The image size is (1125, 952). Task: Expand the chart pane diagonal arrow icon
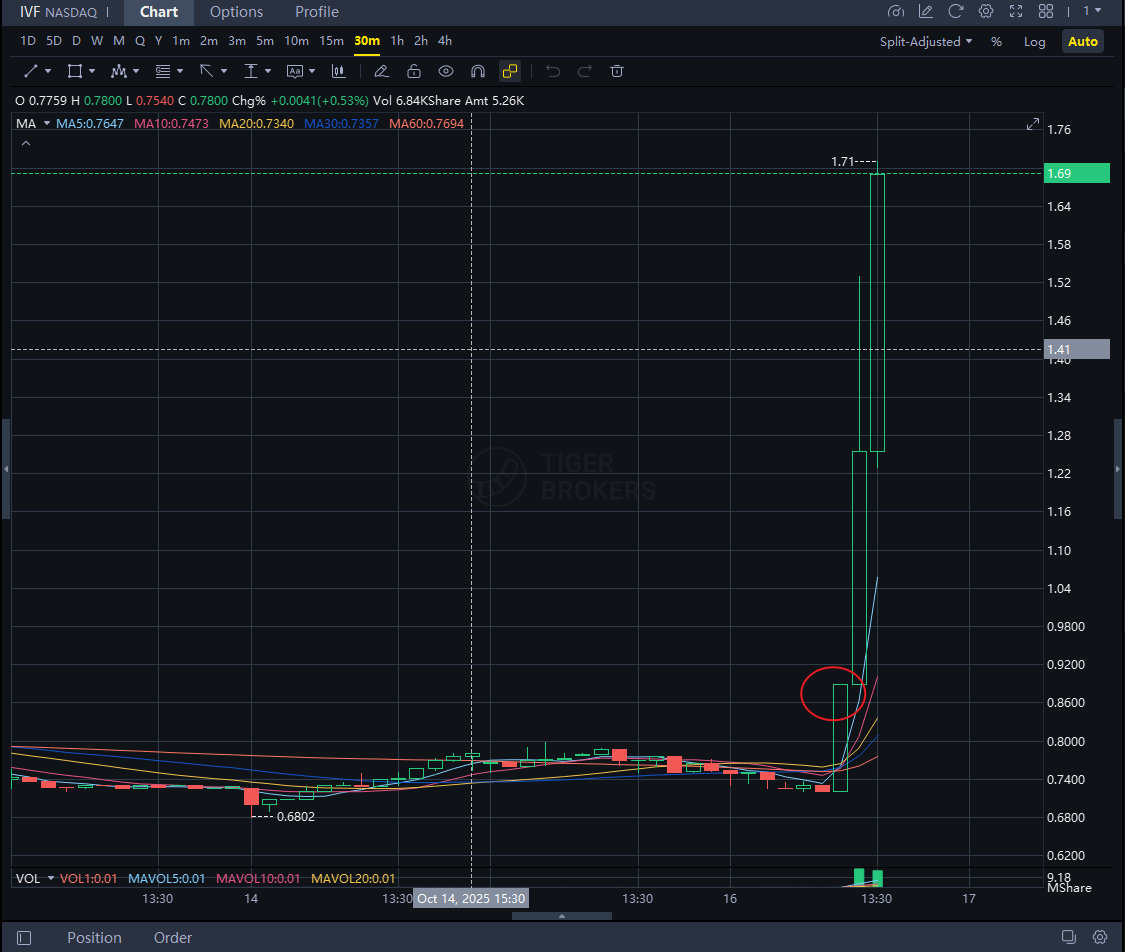click(1032, 124)
